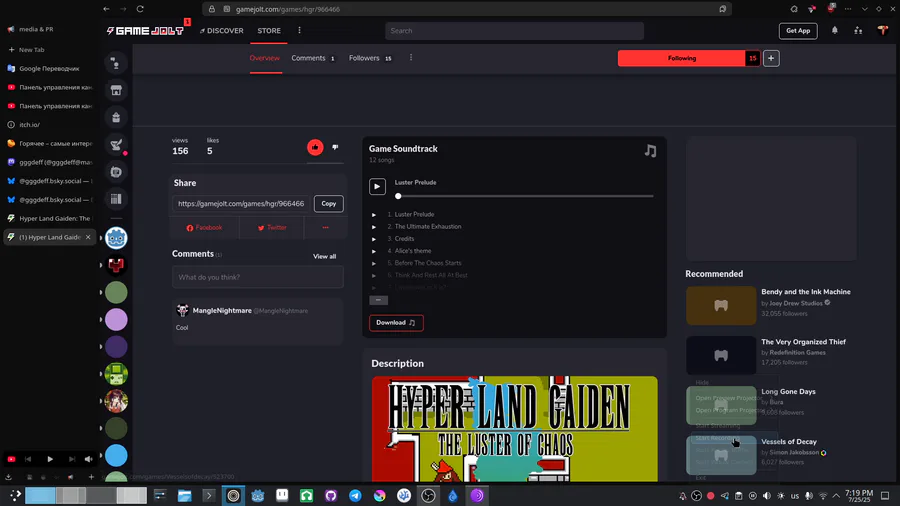Open the Store page

pyautogui.click(x=269, y=30)
